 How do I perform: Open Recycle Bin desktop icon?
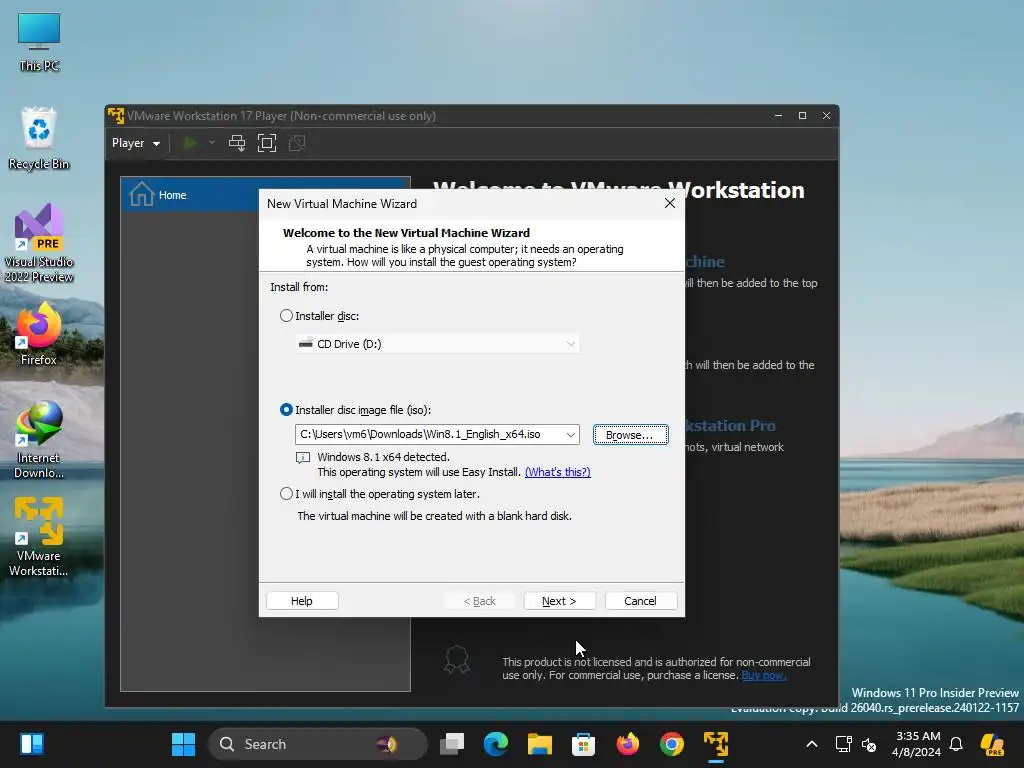39,138
